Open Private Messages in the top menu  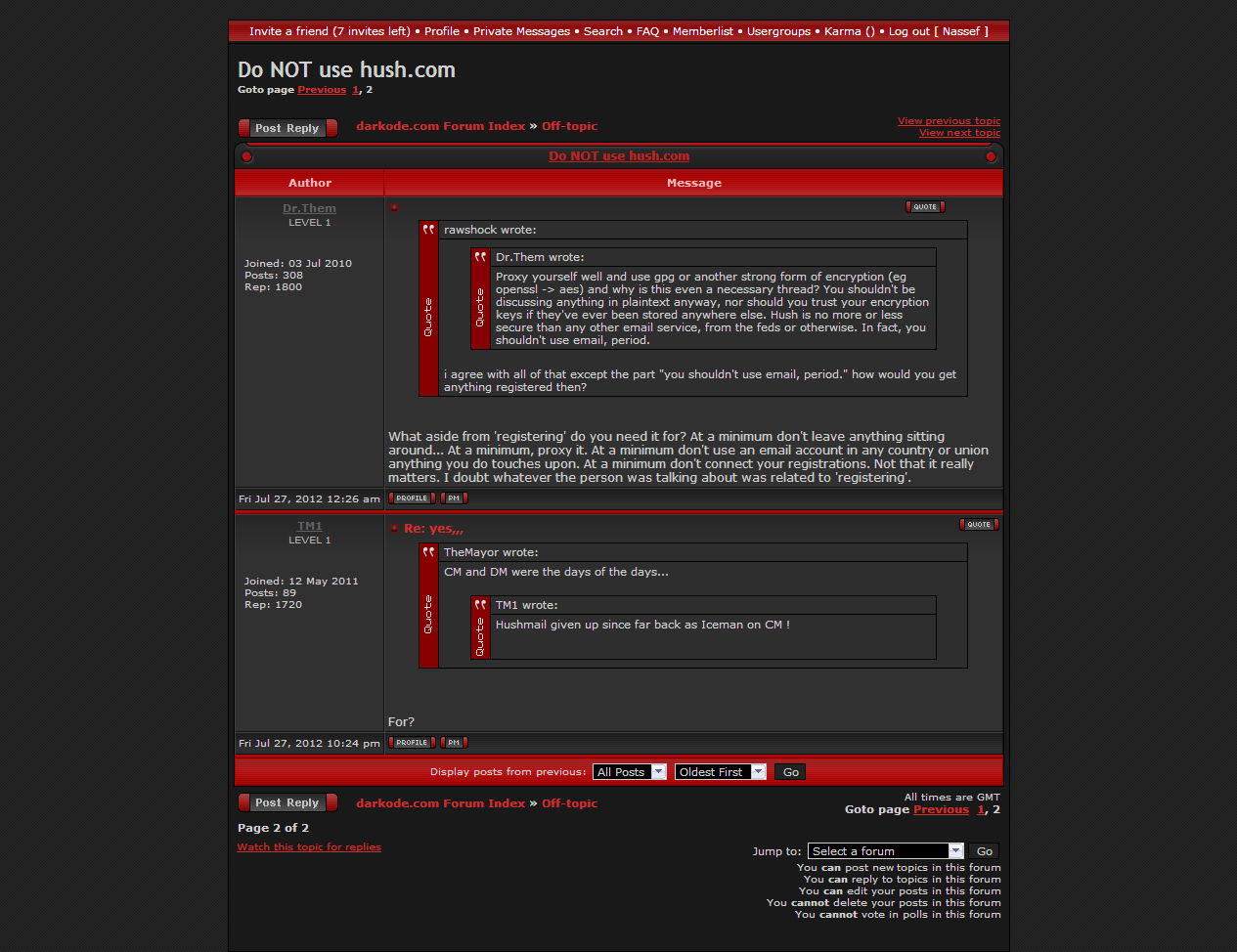point(521,31)
